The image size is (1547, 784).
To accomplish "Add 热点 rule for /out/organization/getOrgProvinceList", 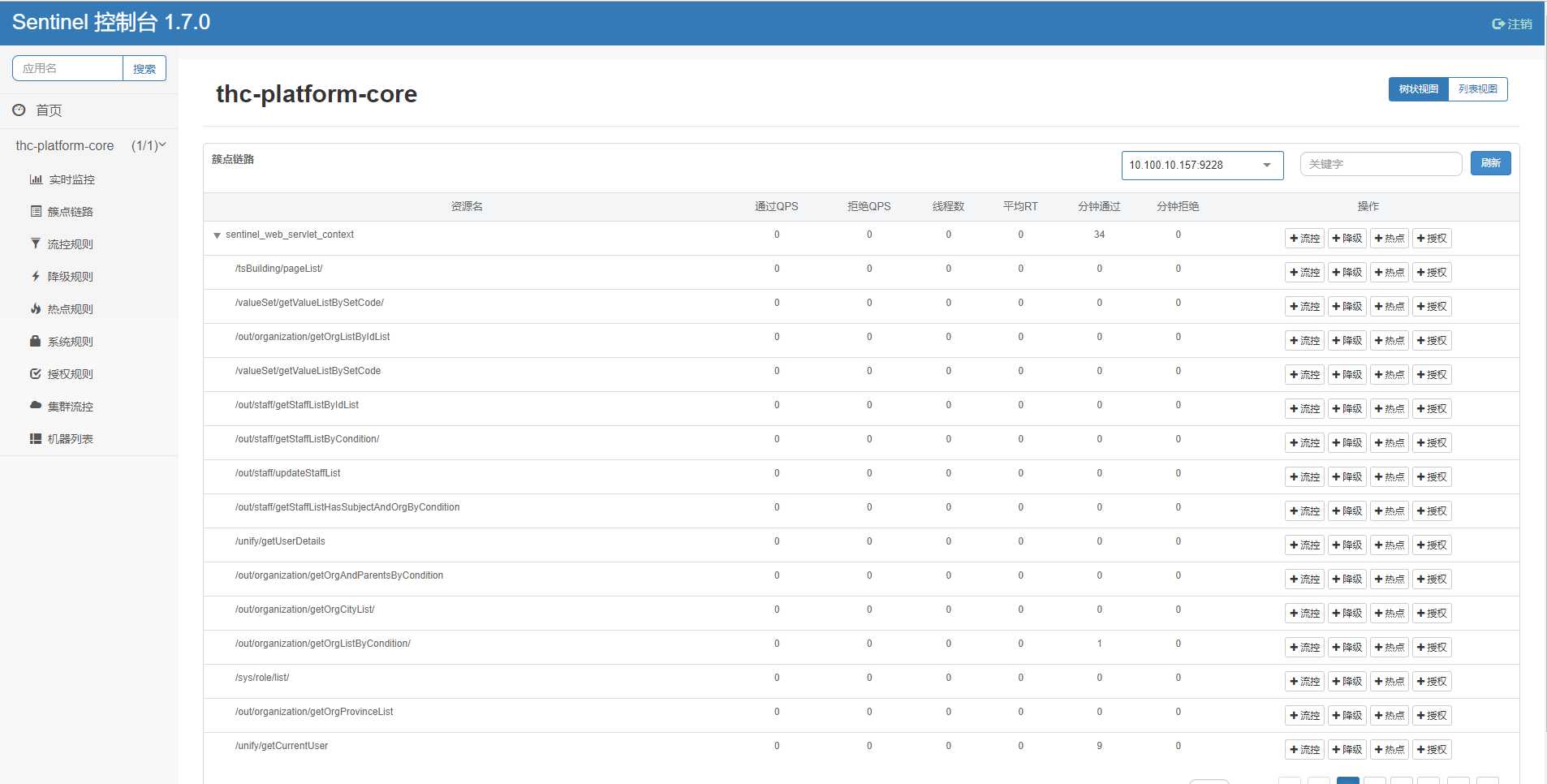I will pos(1390,716).
